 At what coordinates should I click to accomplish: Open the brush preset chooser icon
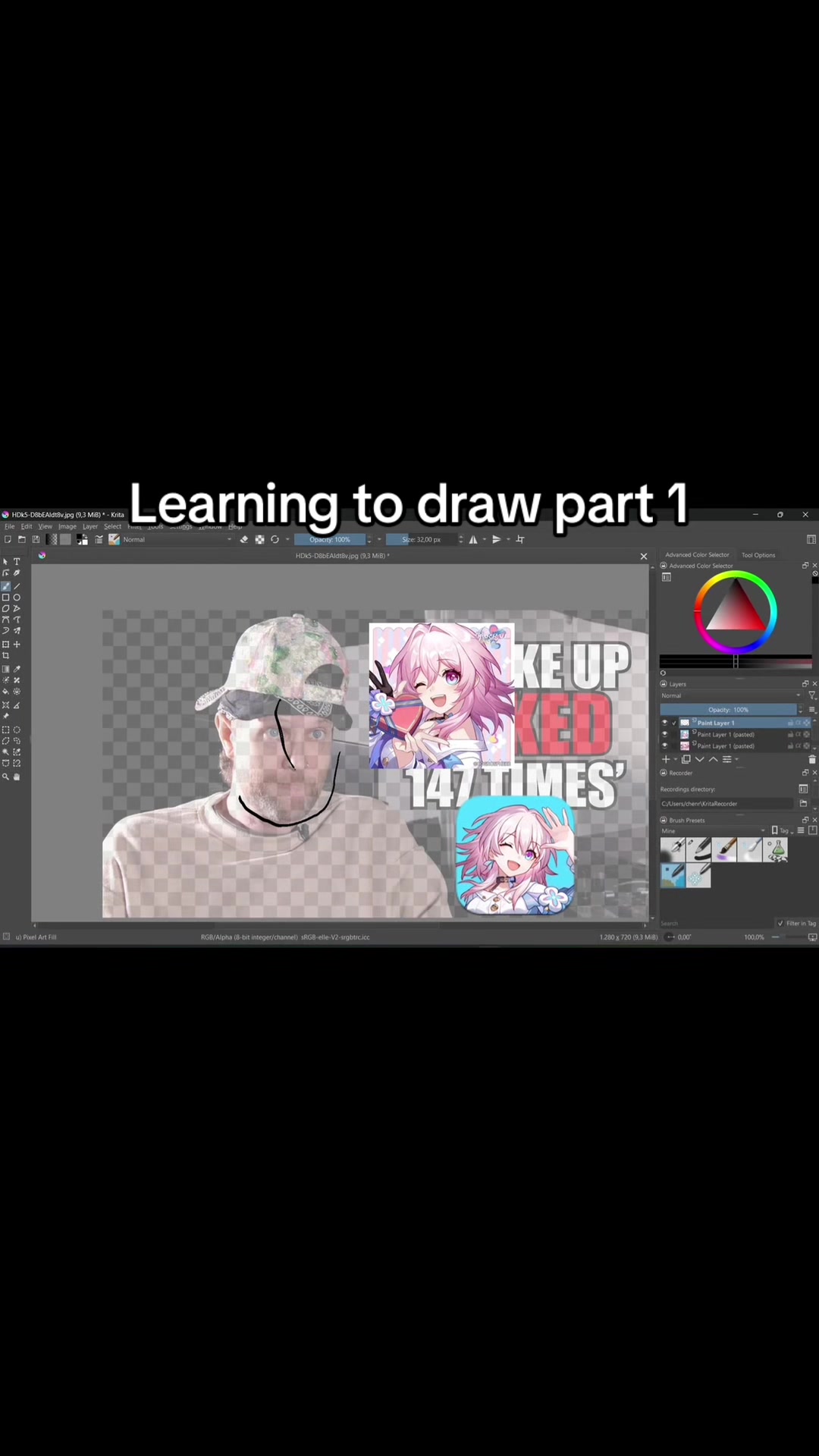tap(115, 539)
